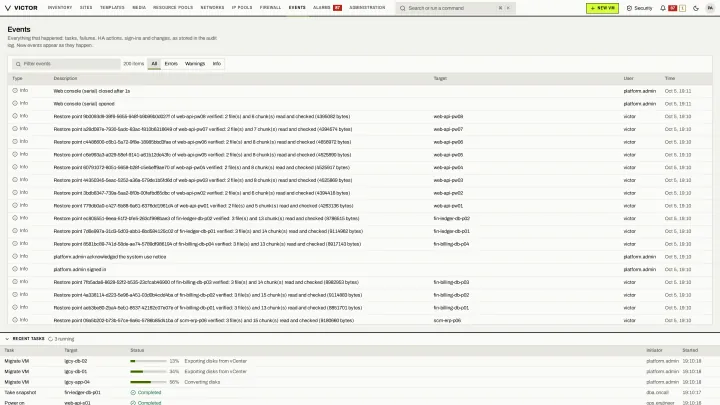Click Info icon on the web-api-pw03 row
Screen dimensions: 720x405
pyautogui.click(x=15, y=180)
